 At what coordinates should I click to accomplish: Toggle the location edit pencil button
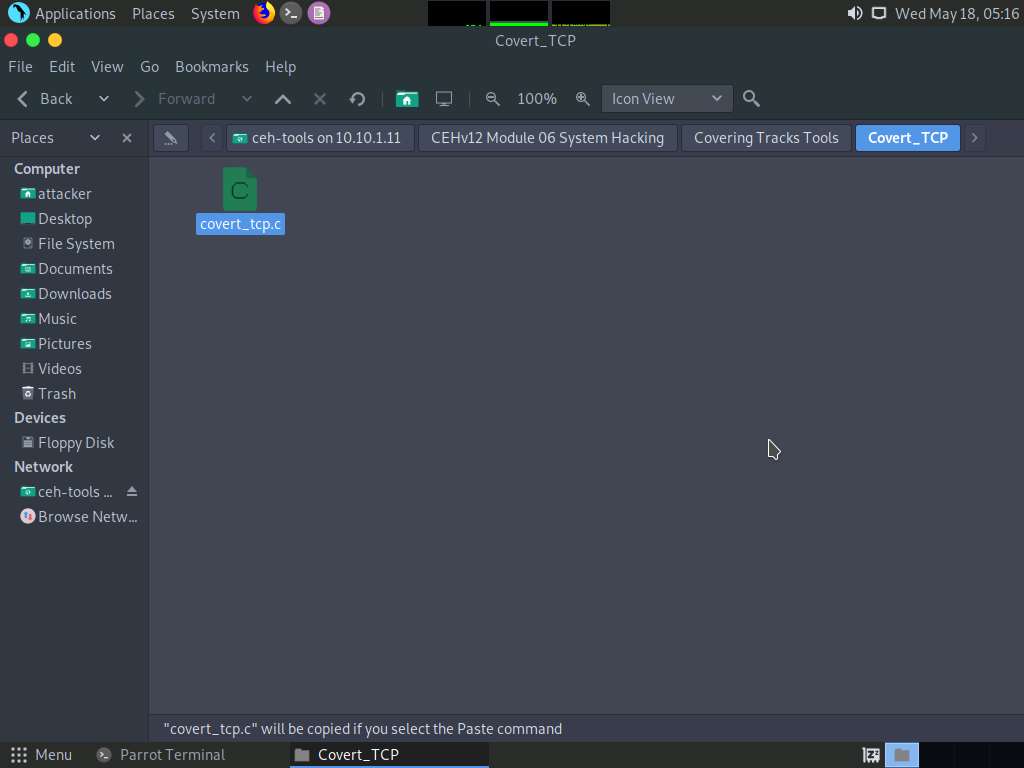(x=171, y=138)
